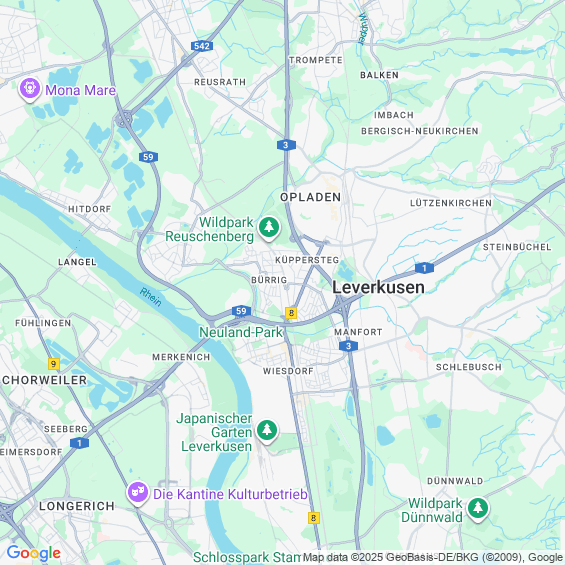The height and width of the screenshot is (565, 565).
Task: Click the Opladen district label
Action: (x=310, y=197)
